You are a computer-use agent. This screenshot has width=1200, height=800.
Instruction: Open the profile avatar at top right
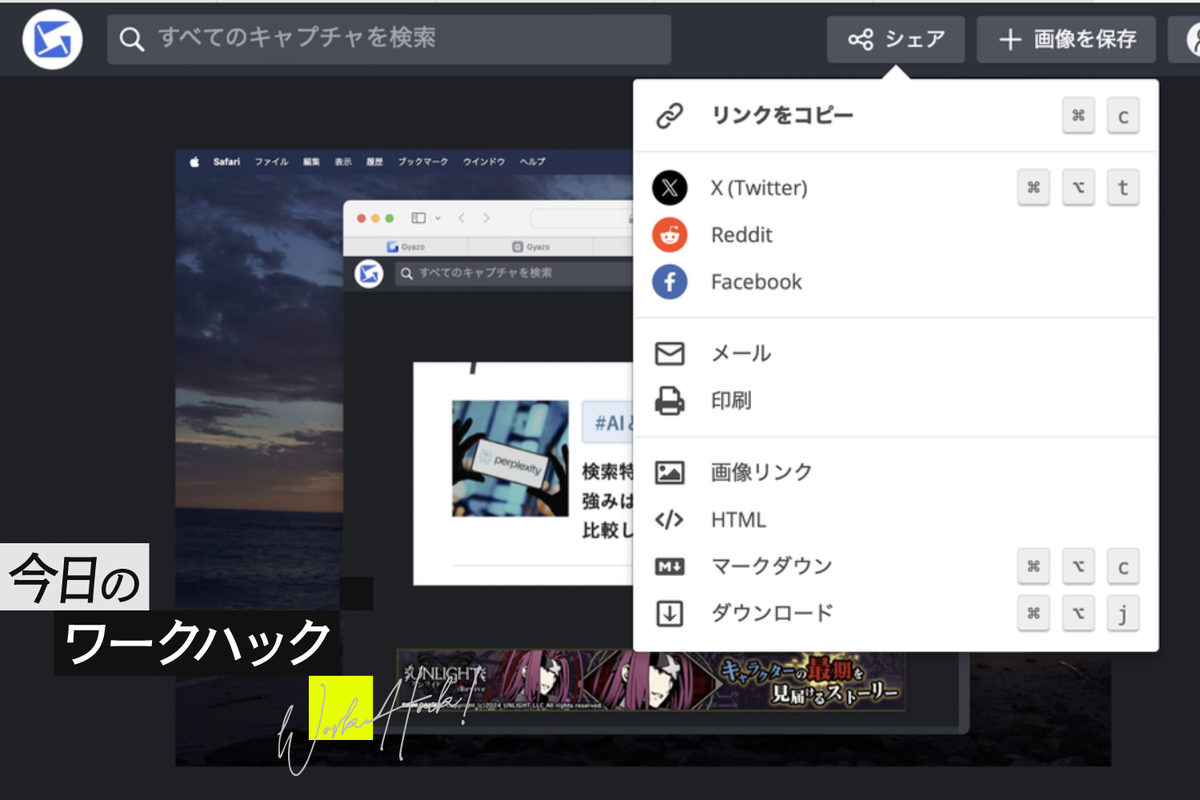click(1190, 39)
